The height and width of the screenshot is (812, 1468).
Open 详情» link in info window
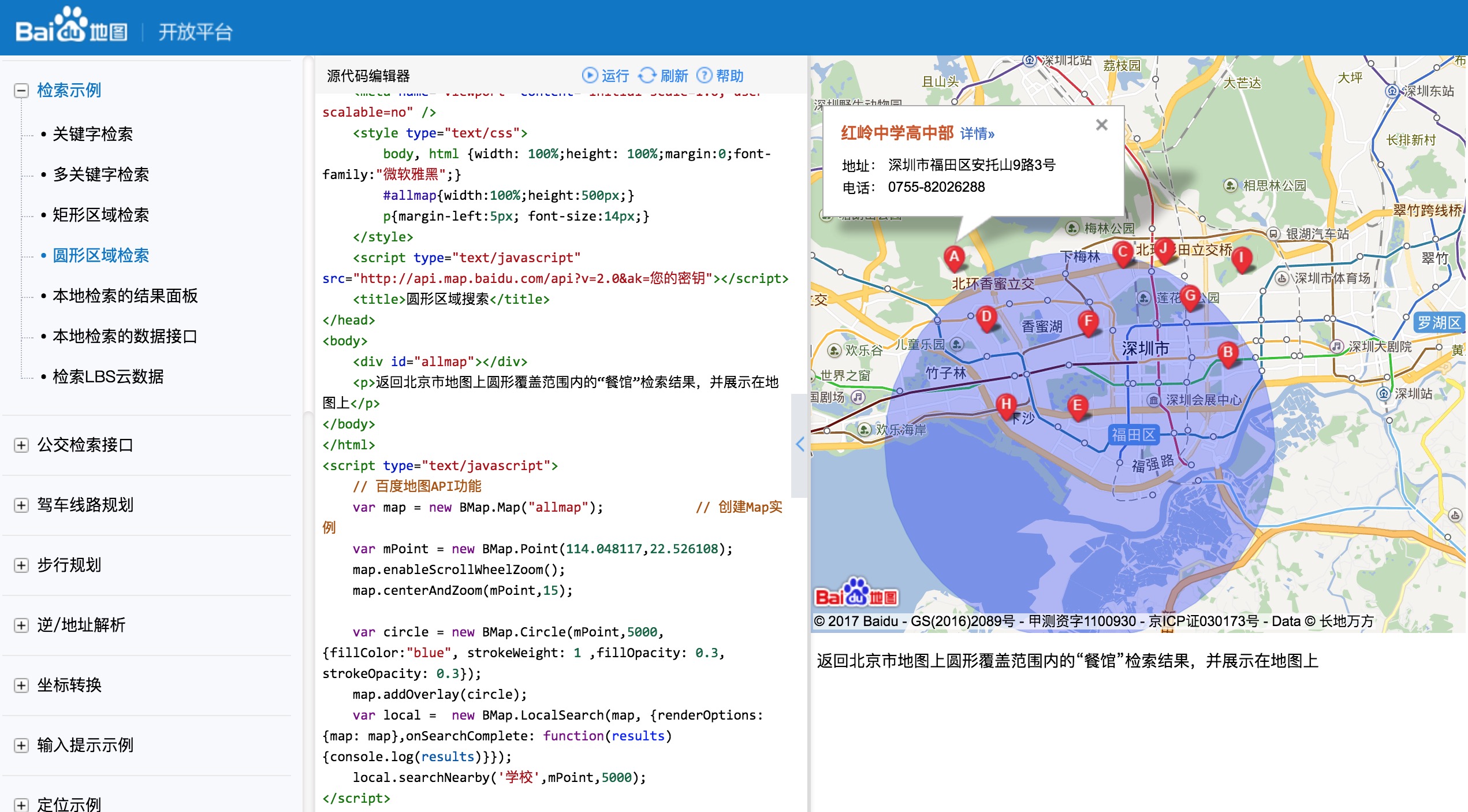click(977, 133)
